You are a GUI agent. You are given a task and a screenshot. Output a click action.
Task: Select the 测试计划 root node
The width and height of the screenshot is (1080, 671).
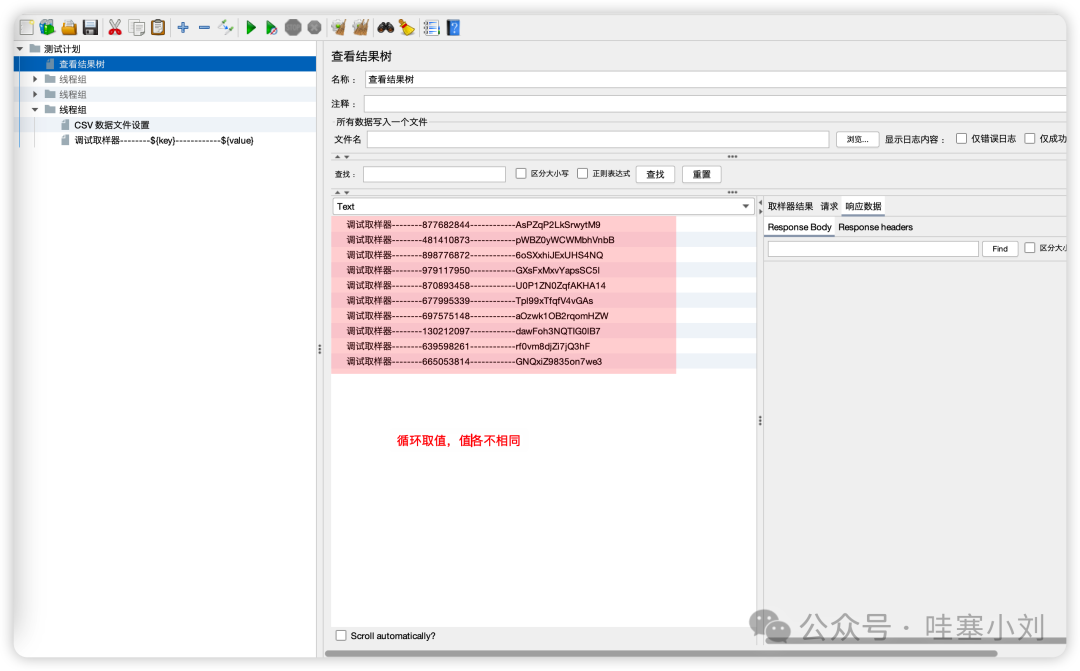click(62, 49)
